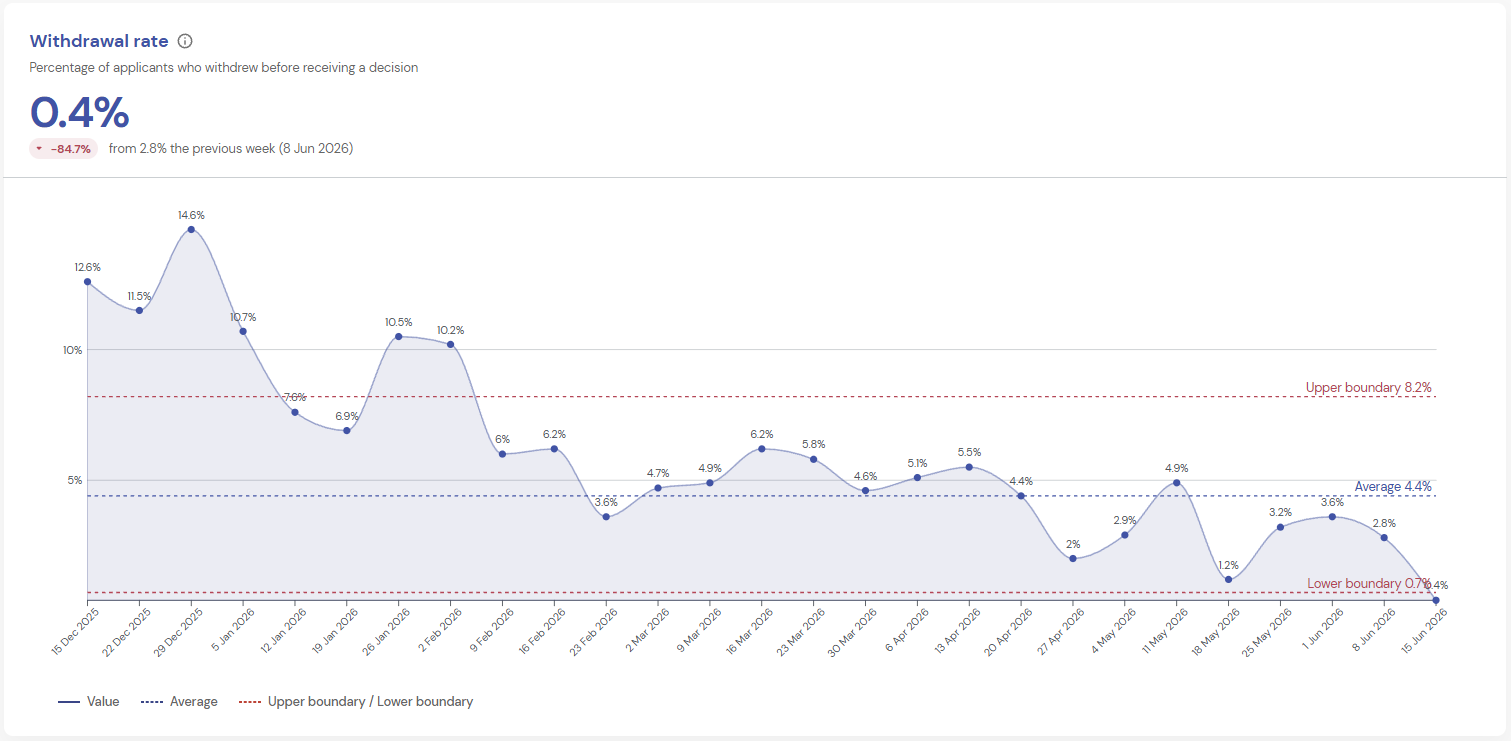This screenshot has height=741, width=1511.
Task: Click the red down-arrow in the -84.7% badge
Action: 39,149
